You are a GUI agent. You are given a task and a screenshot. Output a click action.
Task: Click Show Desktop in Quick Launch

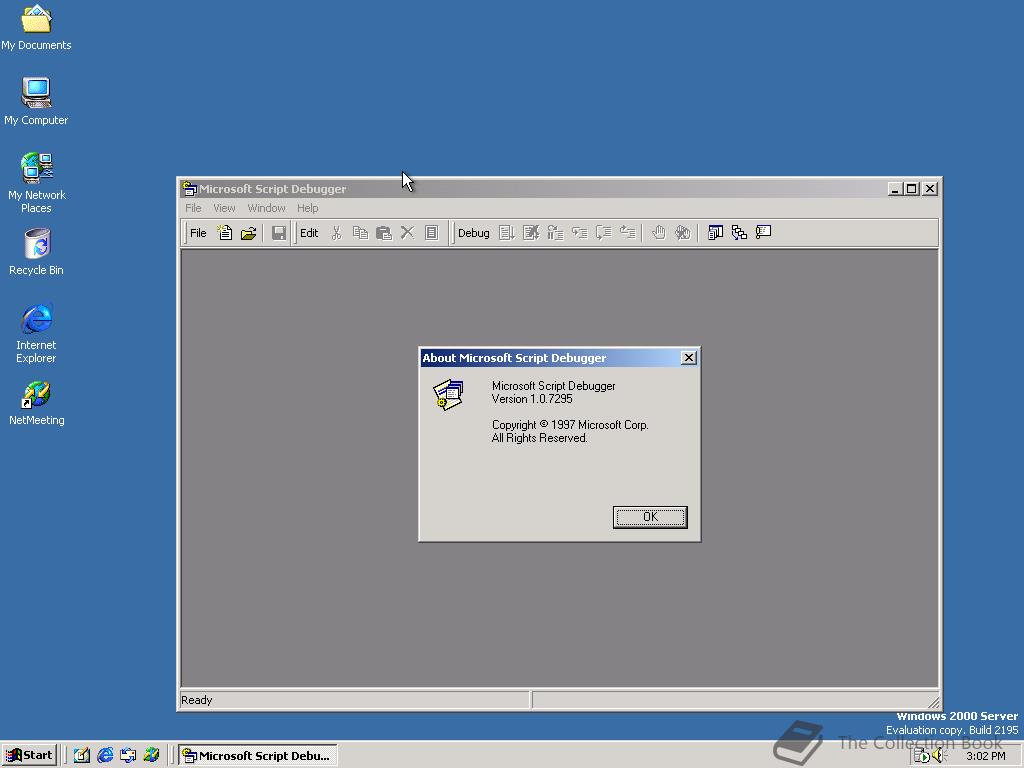(x=82, y=756)
